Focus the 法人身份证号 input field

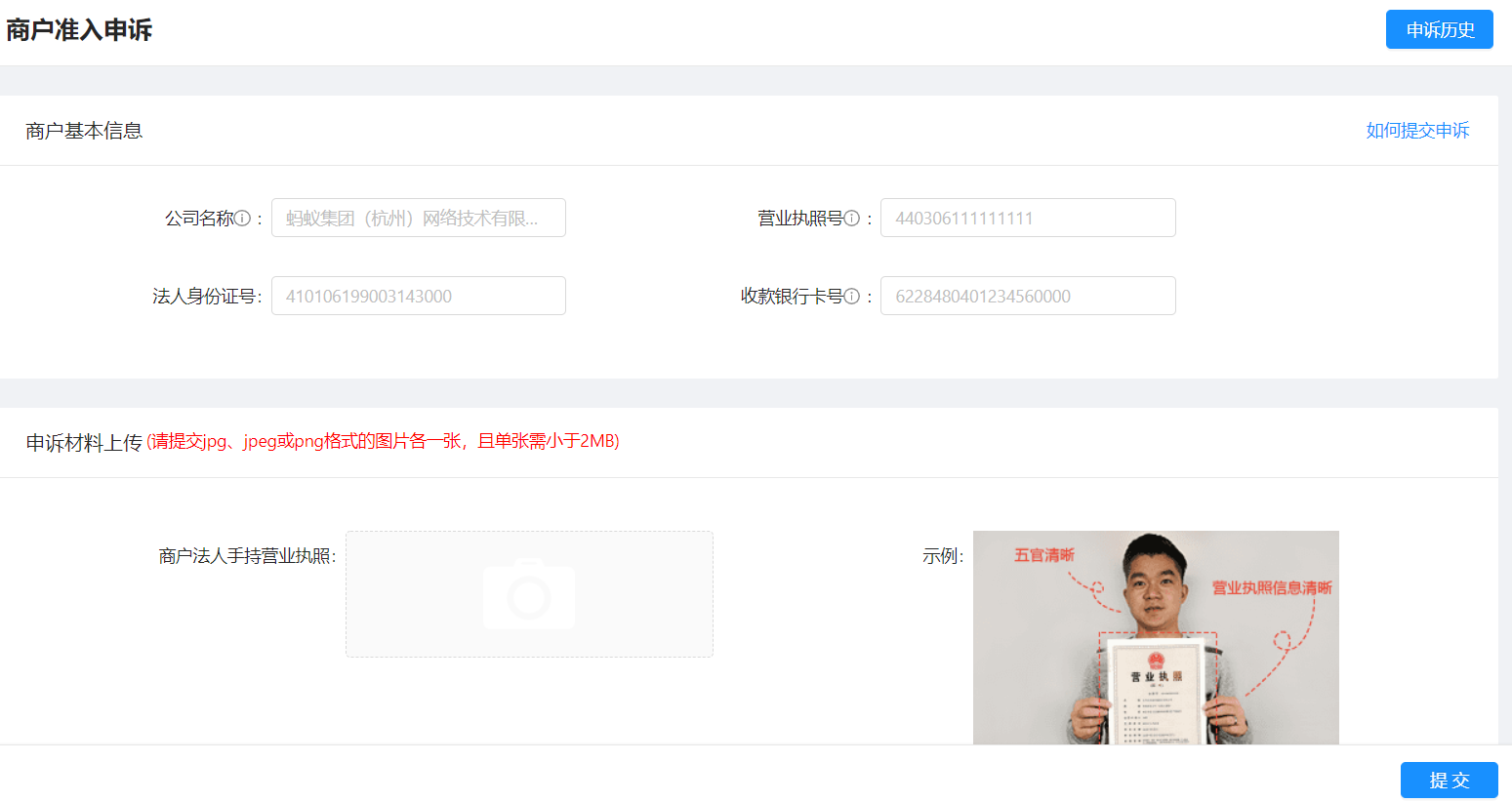click(419, 296)
